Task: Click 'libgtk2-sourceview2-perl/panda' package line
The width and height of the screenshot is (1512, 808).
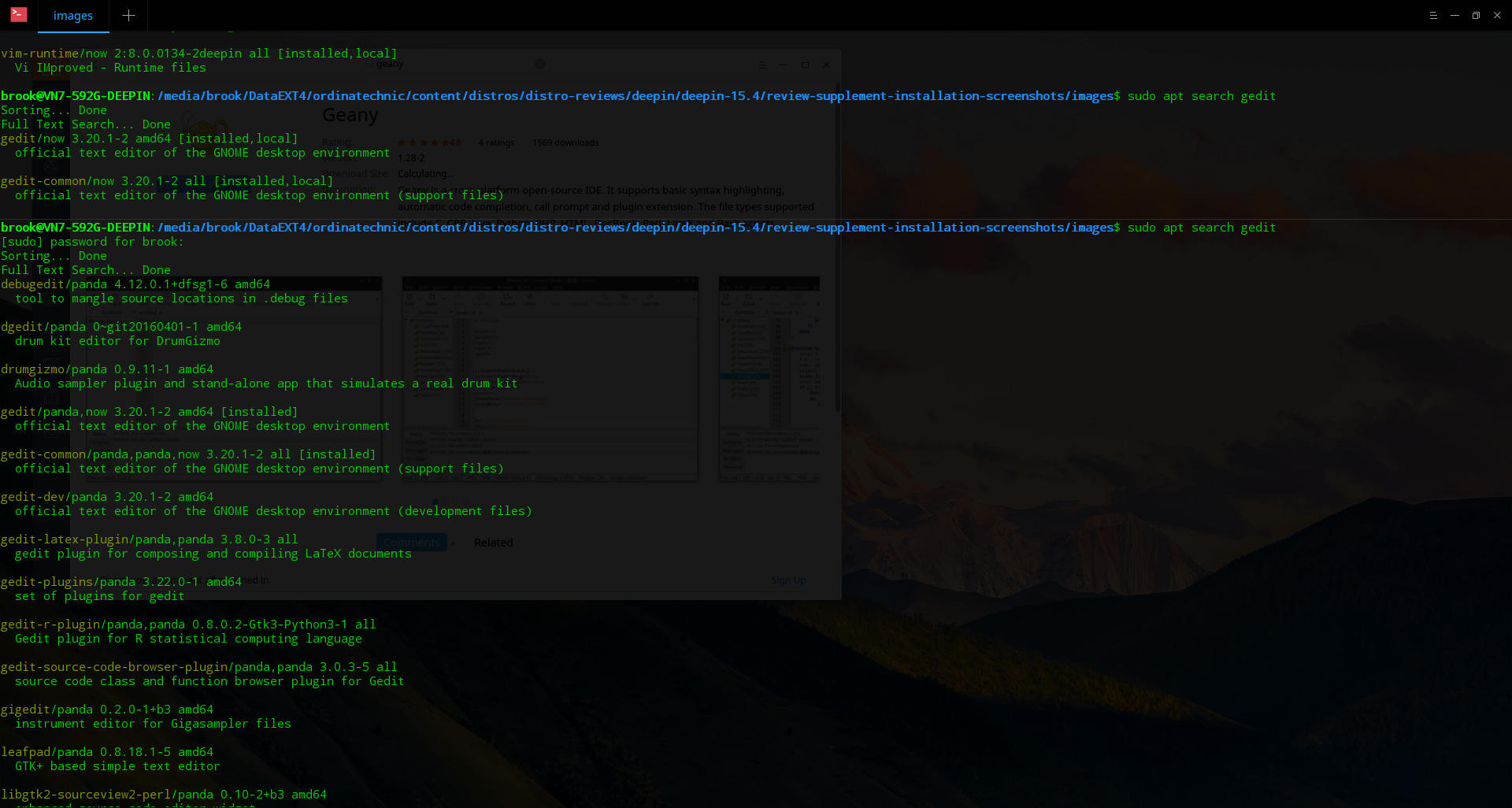Action: (164, 795)
